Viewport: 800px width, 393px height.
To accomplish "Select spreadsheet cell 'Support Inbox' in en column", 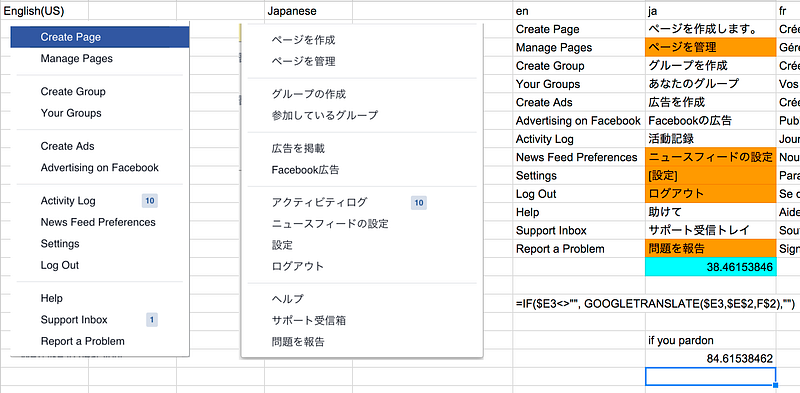I will (x=579, y=231).
